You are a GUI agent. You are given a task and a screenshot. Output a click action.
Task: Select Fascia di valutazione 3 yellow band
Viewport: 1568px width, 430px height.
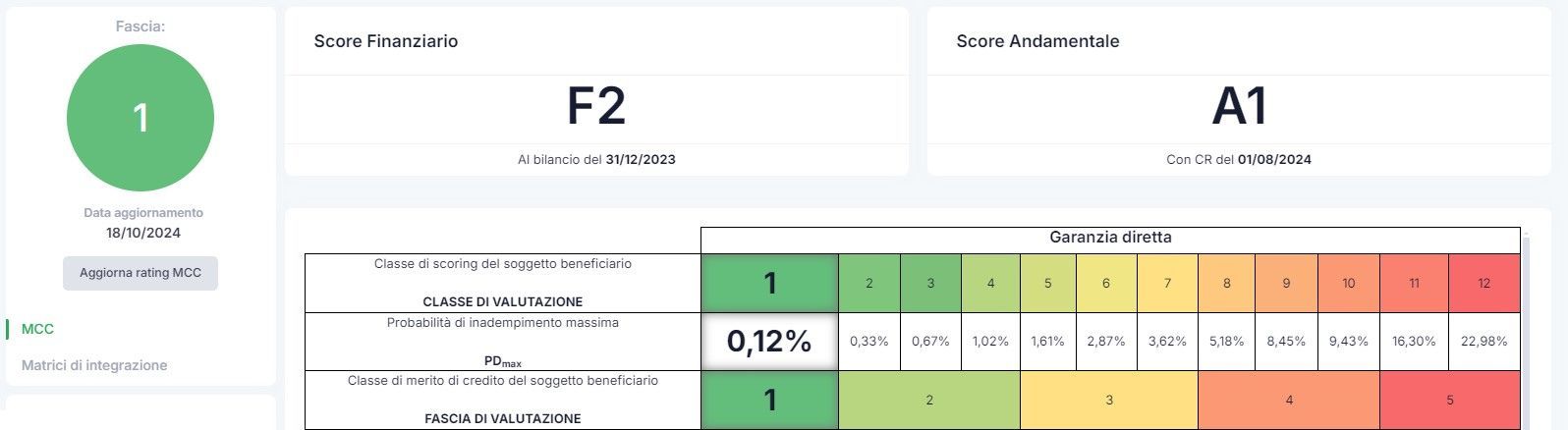(x=1109, y=400)
